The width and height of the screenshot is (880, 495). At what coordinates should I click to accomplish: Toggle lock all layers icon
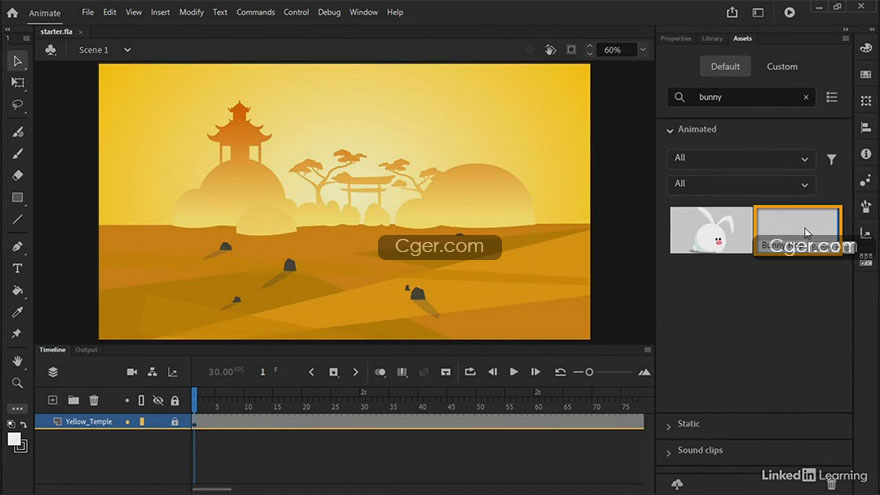click(175, 400)
